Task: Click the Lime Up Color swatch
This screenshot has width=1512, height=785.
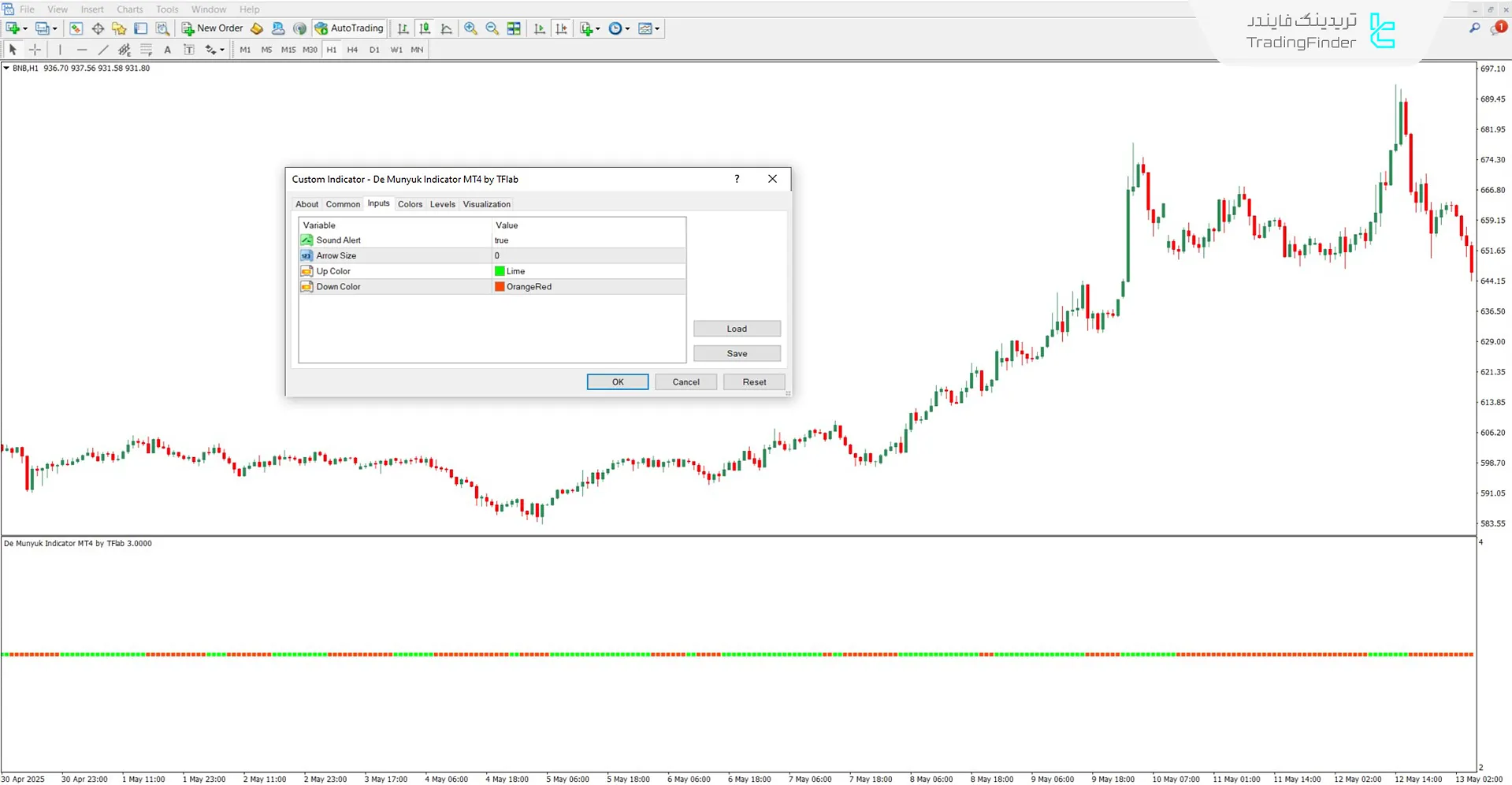Action: click(500, 271)
